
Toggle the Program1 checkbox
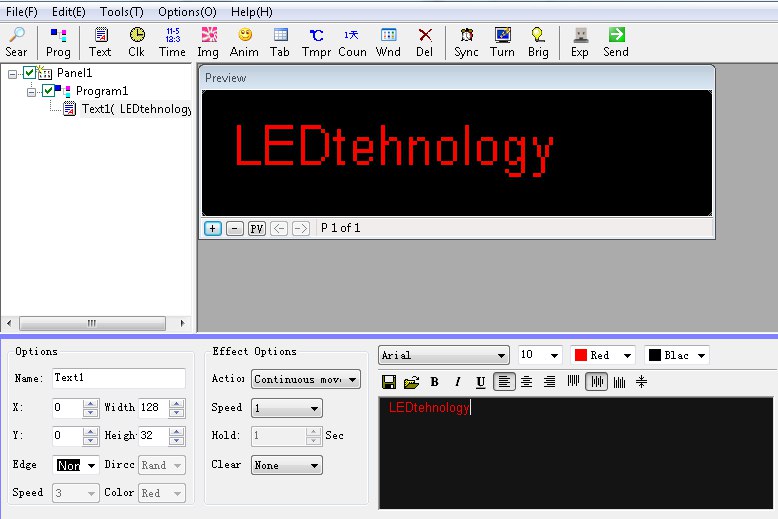coord(48,91)
